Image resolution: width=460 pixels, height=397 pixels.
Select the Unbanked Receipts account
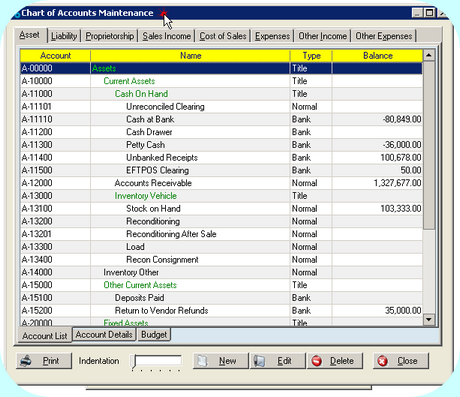221,157
